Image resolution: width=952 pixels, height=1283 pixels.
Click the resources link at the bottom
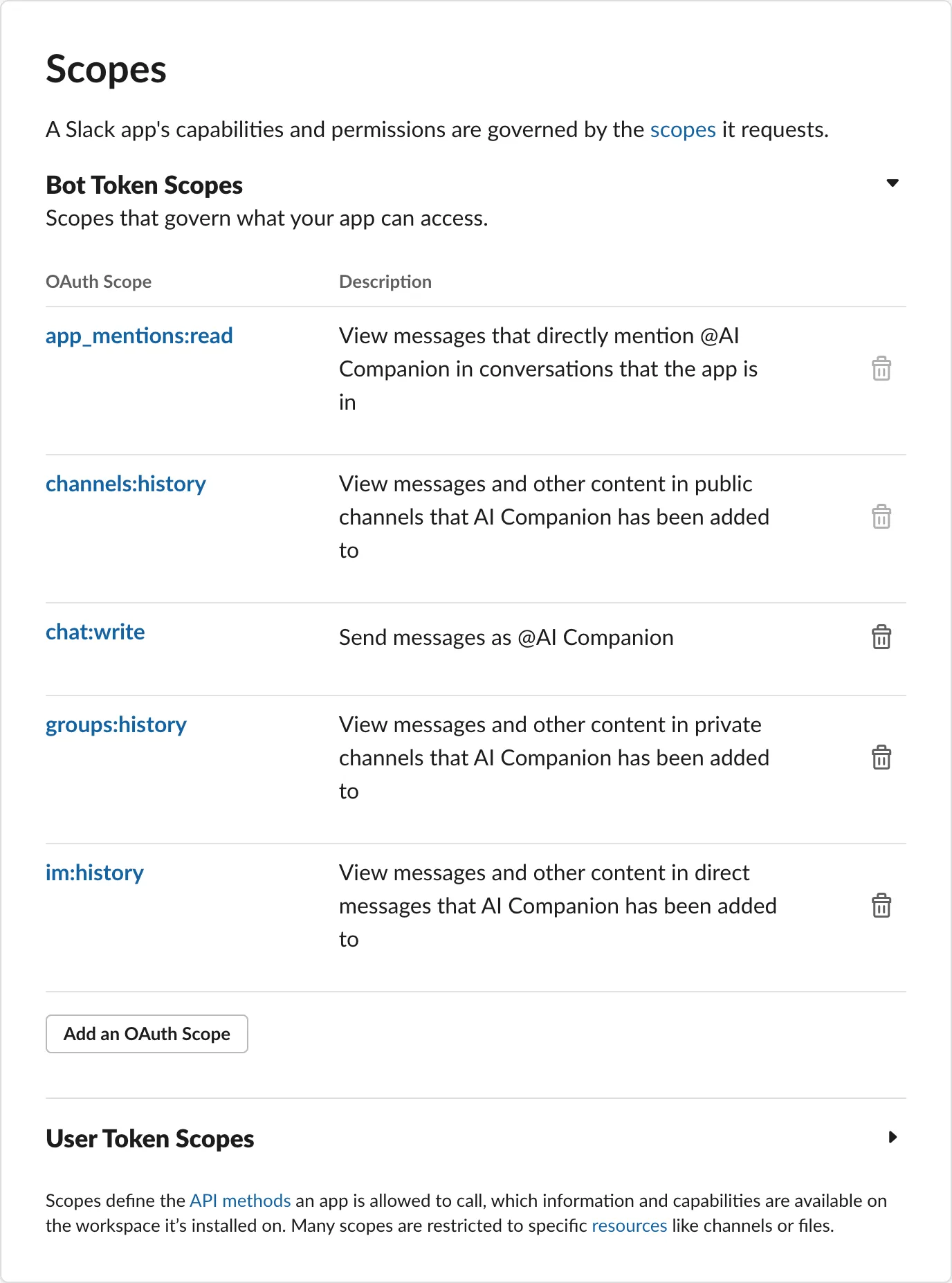point(629,1226)
